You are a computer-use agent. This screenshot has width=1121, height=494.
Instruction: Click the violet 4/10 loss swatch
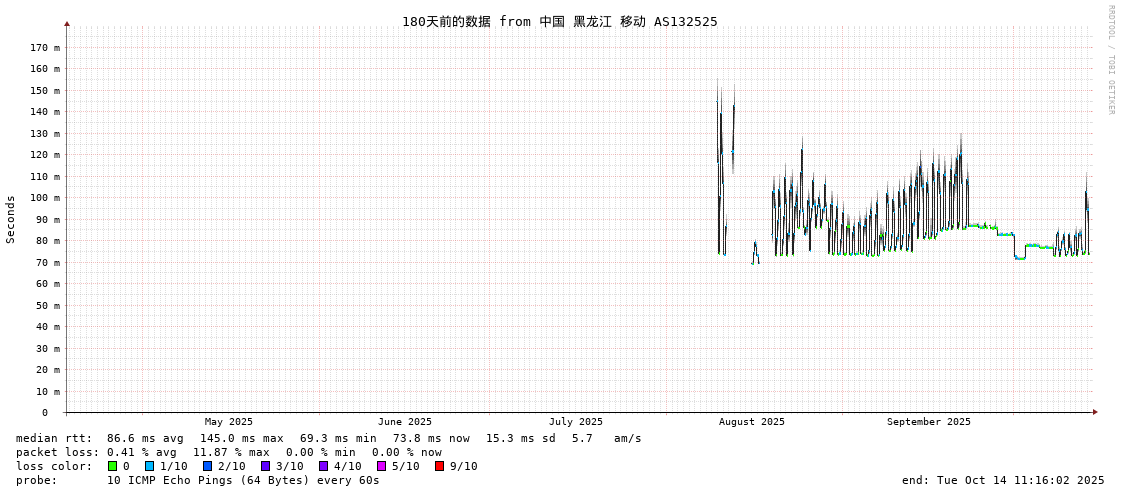[x=323, y=466]
